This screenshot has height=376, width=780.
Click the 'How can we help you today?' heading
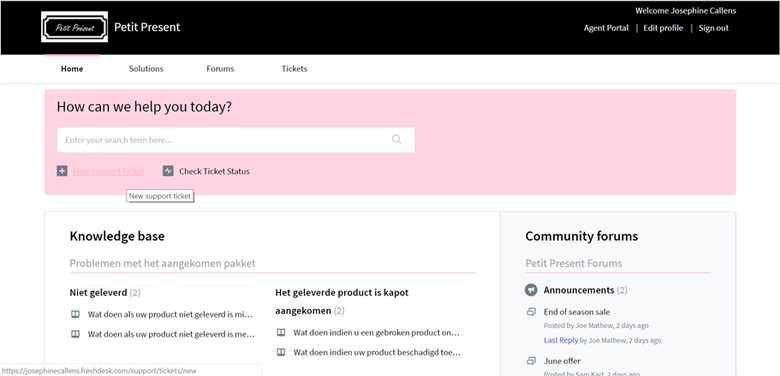[x=144, y=106]
